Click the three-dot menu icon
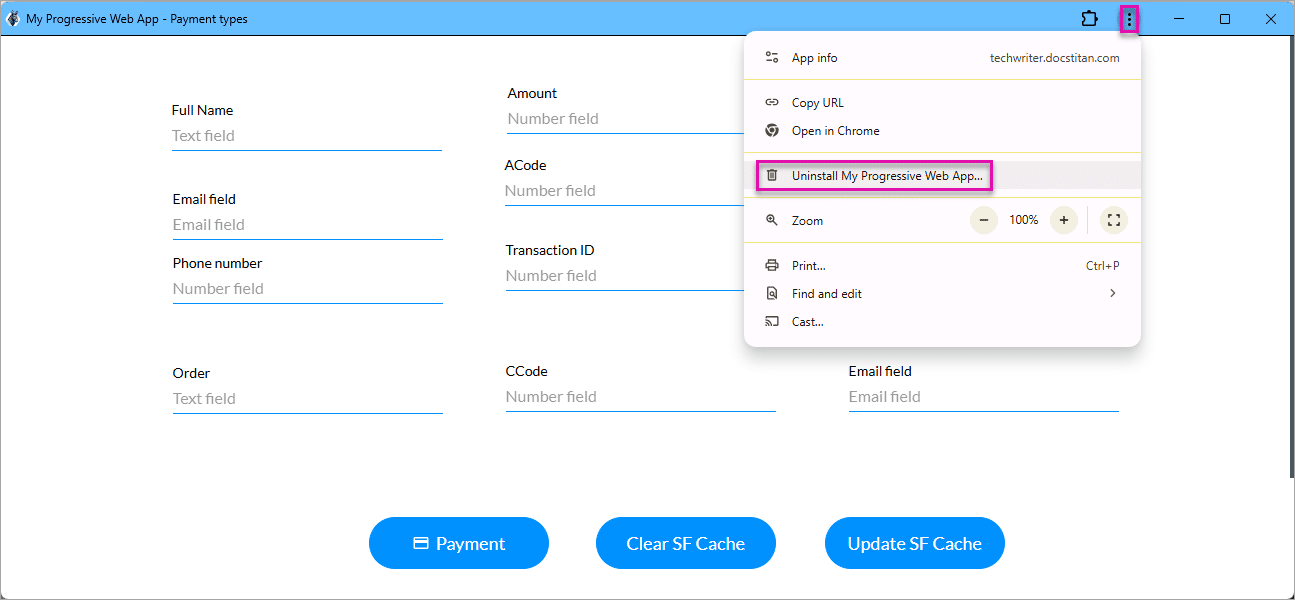The width and height of the screenshot is (1295, 600). (1129, 19)
